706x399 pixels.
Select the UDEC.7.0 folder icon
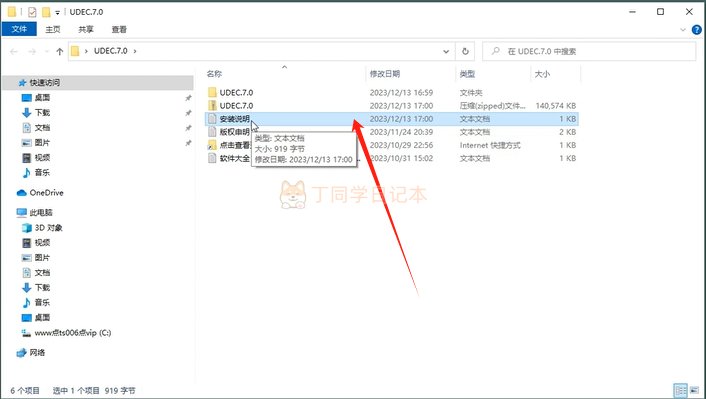pyautogui.click(x=212, y=92)
